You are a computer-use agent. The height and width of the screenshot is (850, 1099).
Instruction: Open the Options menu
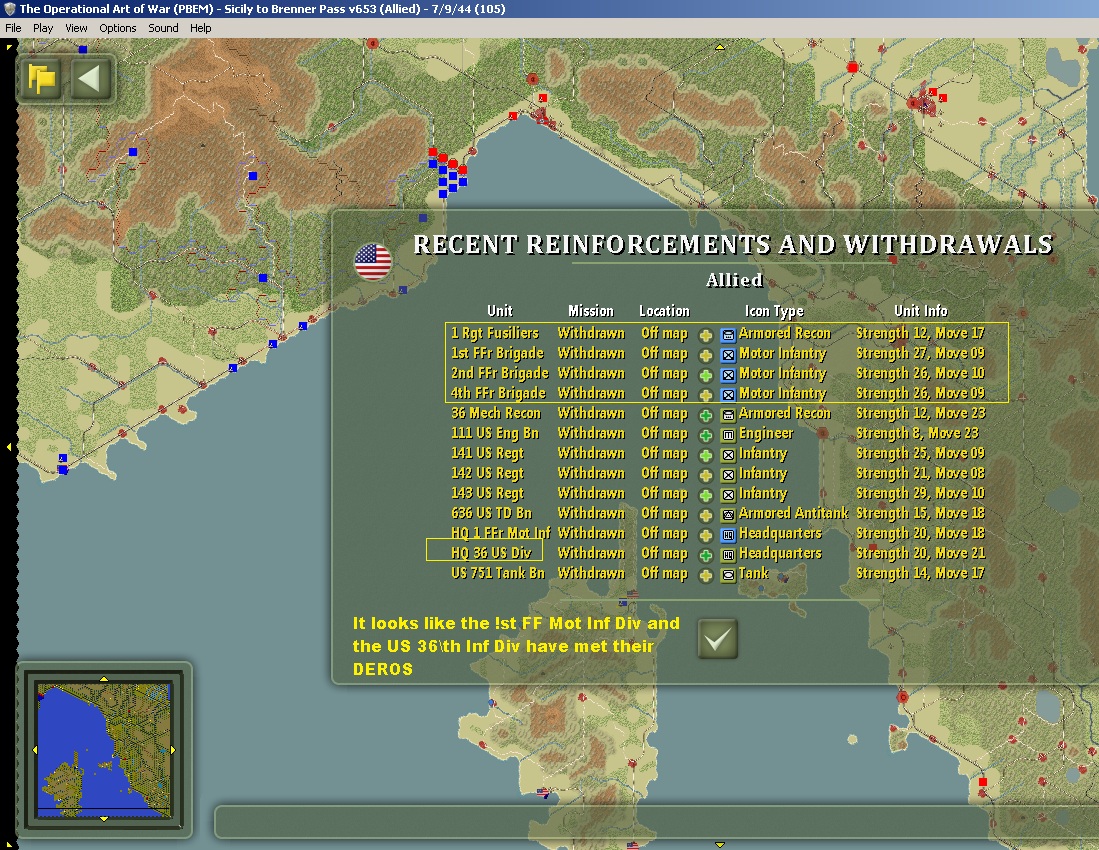pyautogui.click(x=118, y=28)
